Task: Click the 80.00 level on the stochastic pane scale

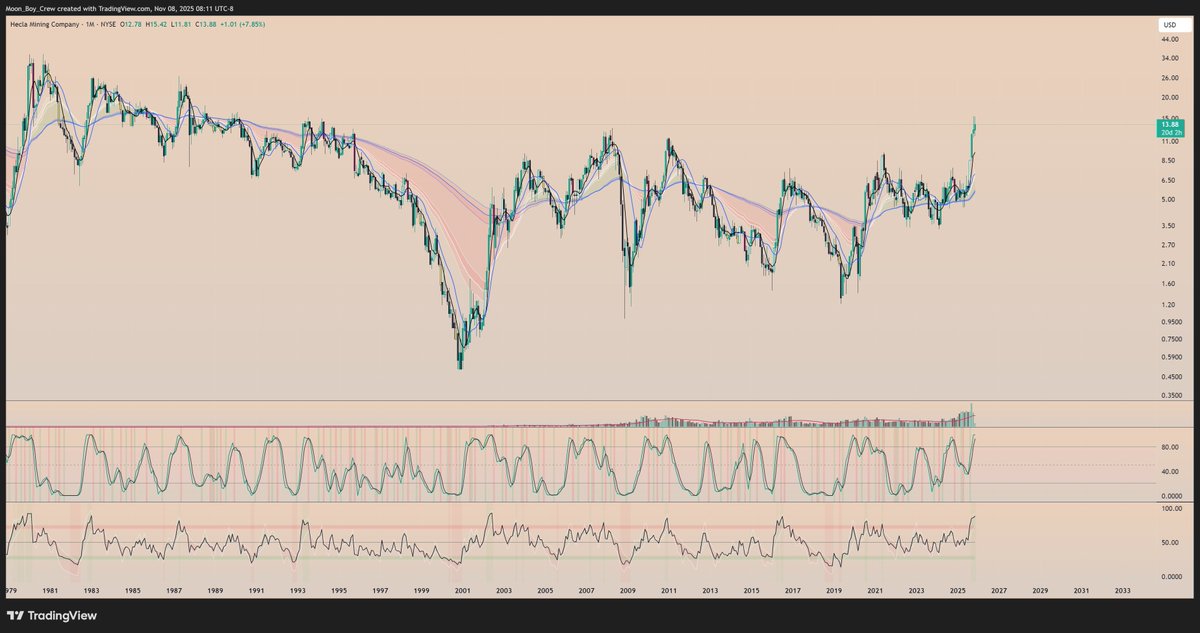Action: (x=1170, y=447)
